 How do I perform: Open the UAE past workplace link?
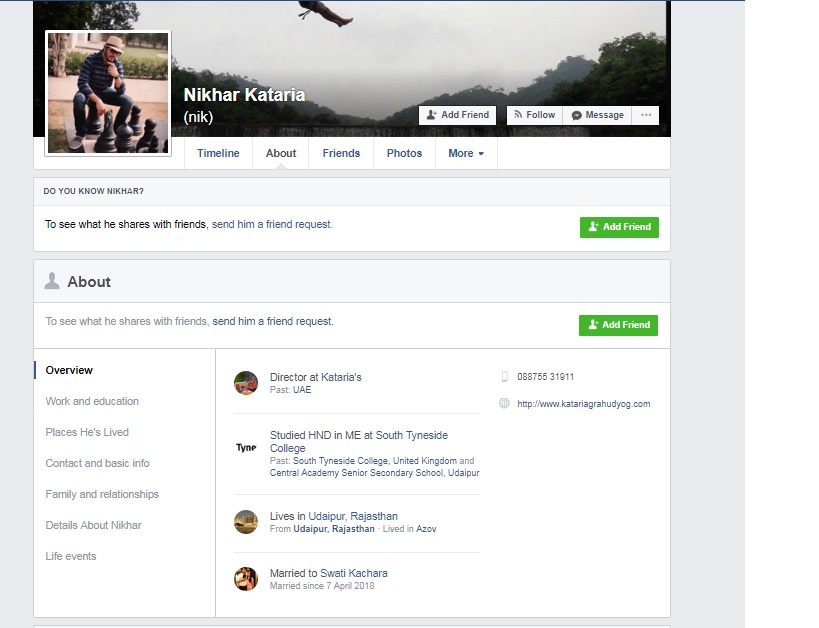click(301, 390)
